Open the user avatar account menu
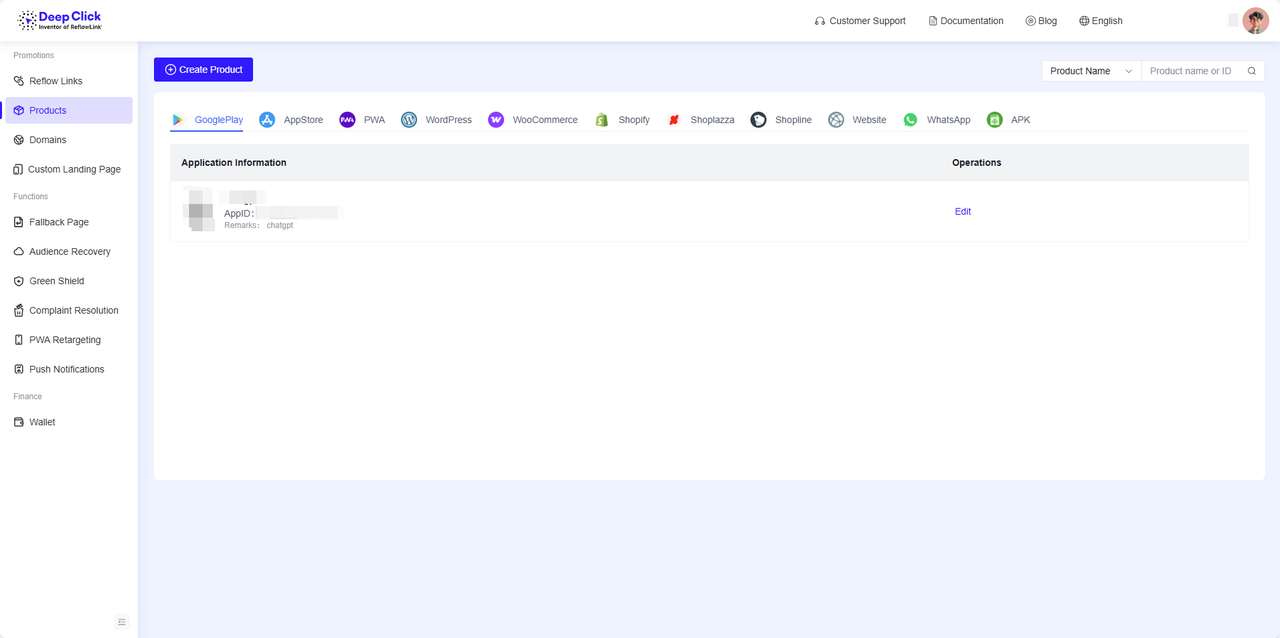 (1255, 21)
